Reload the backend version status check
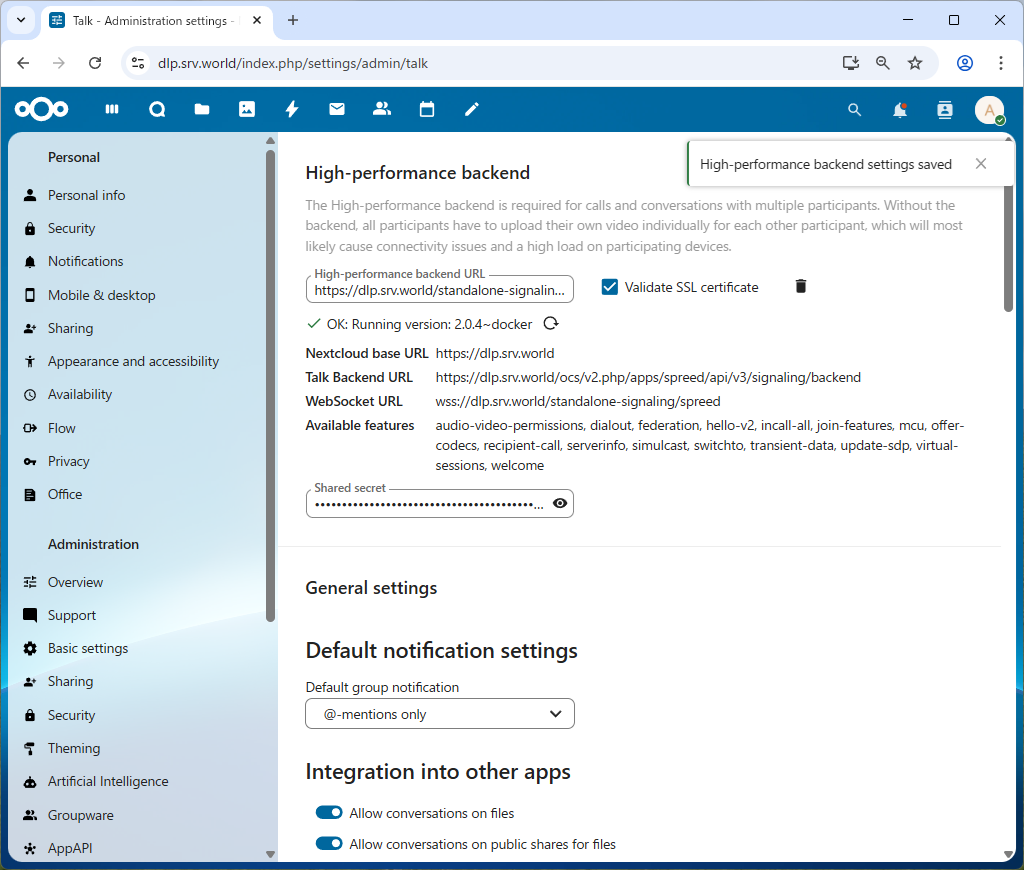The height and width of the screenshot is (870, 1024). [x=550, y=324]
